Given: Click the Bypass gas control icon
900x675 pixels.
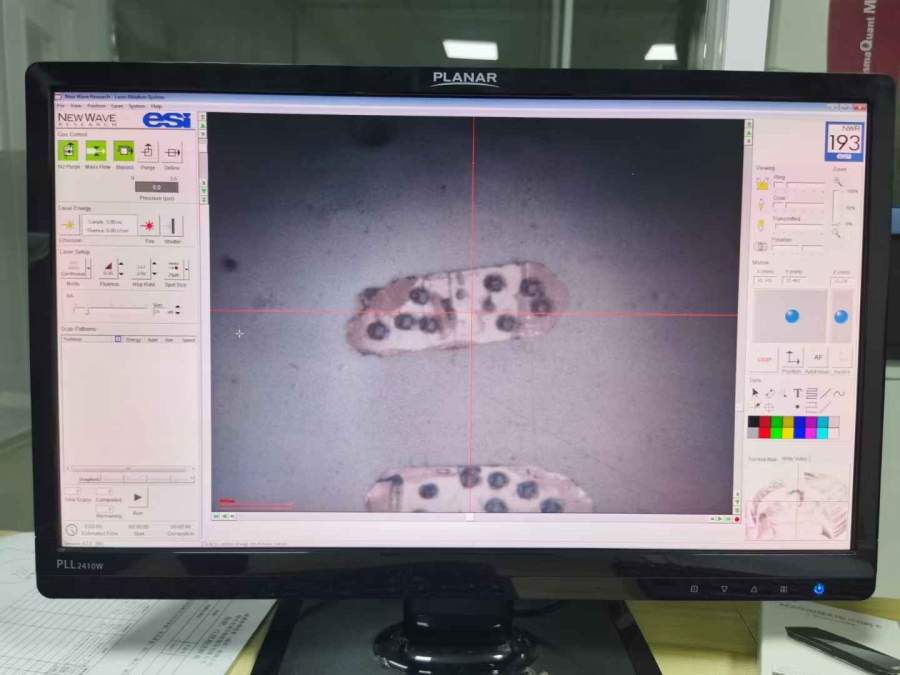Looking at the screenshot, I should [x=124, y=151].
